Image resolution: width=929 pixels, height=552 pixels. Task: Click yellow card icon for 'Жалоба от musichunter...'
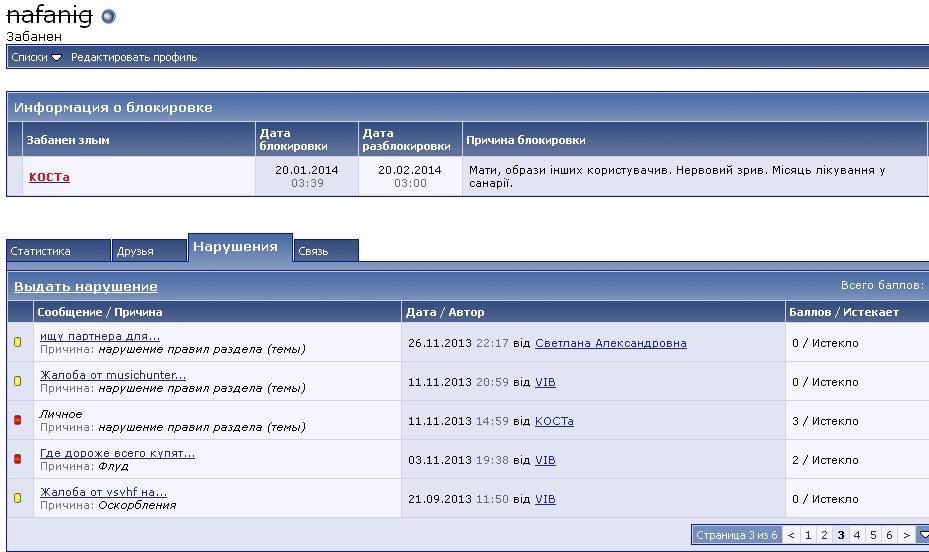[17, 381]
